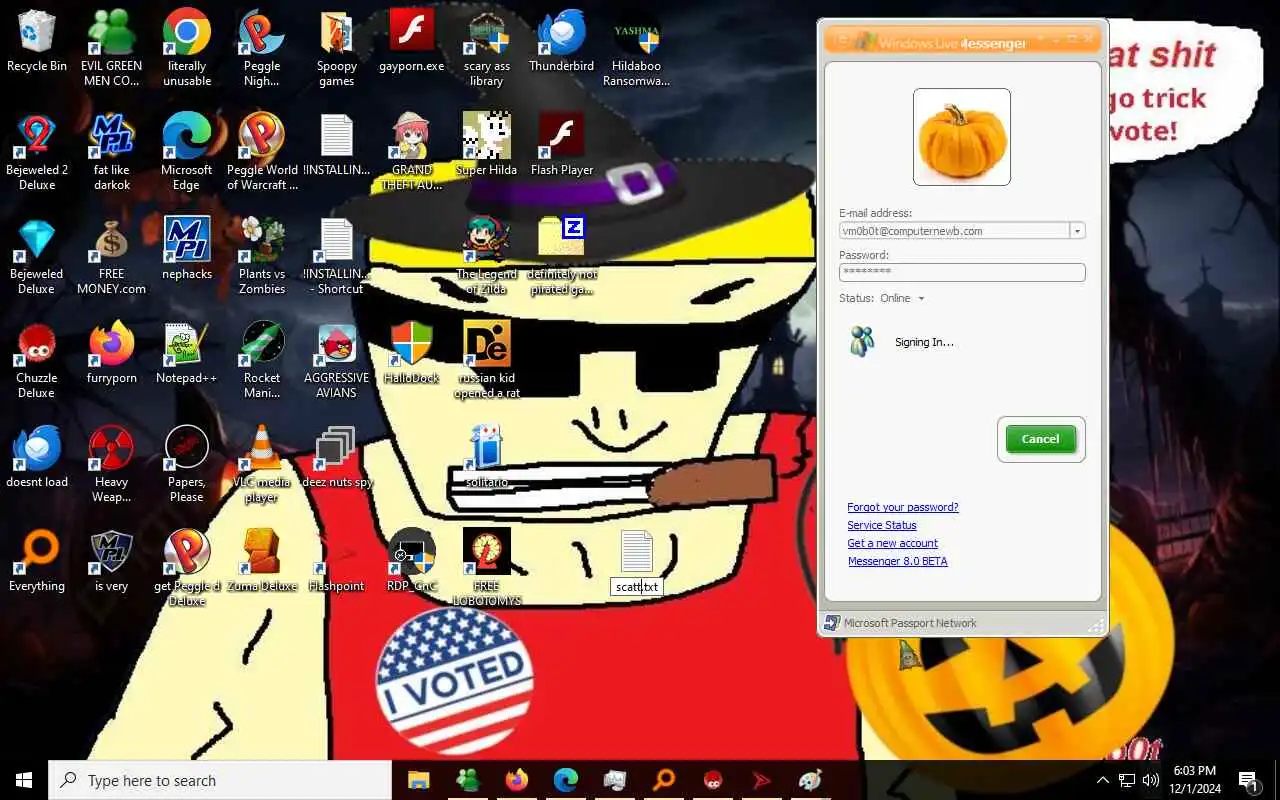Open the taskbar clock showing 6:03 PM
The height and width of the screenshot is (800, 1280).
[x=1194, y=780]
